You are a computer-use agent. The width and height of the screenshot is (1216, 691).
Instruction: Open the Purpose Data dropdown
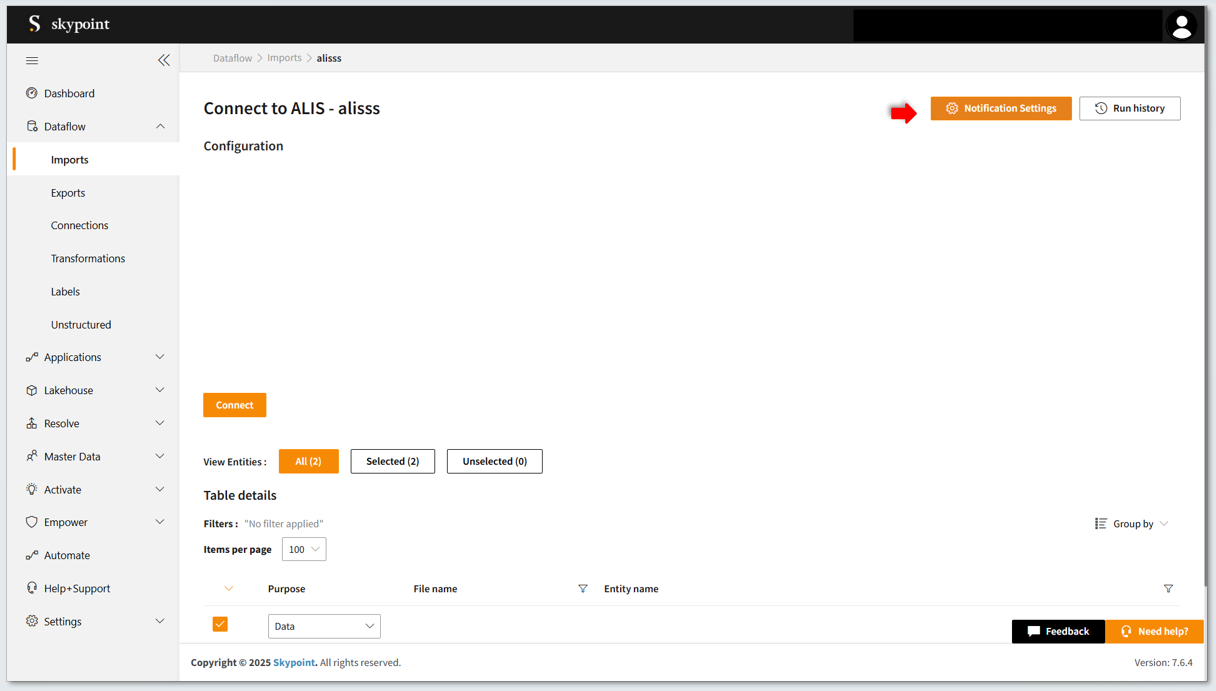[324, 627]
